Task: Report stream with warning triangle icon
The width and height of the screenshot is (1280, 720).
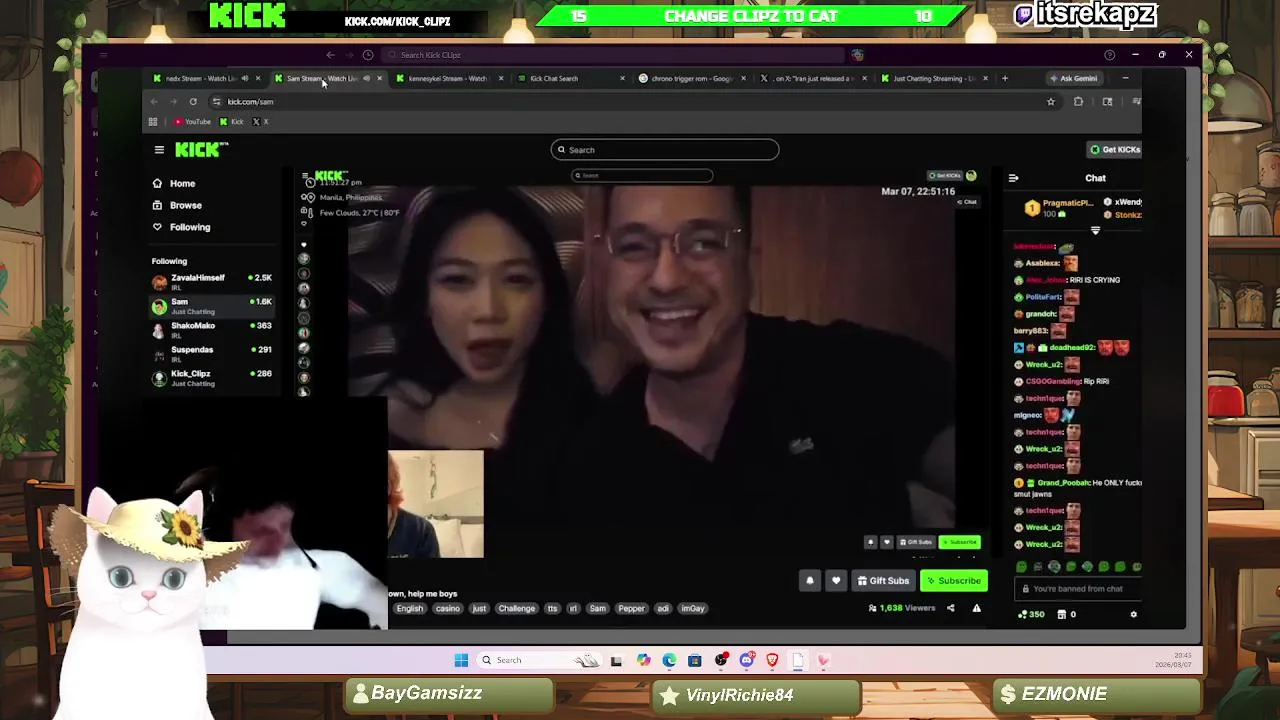Action: coord(976,608)
